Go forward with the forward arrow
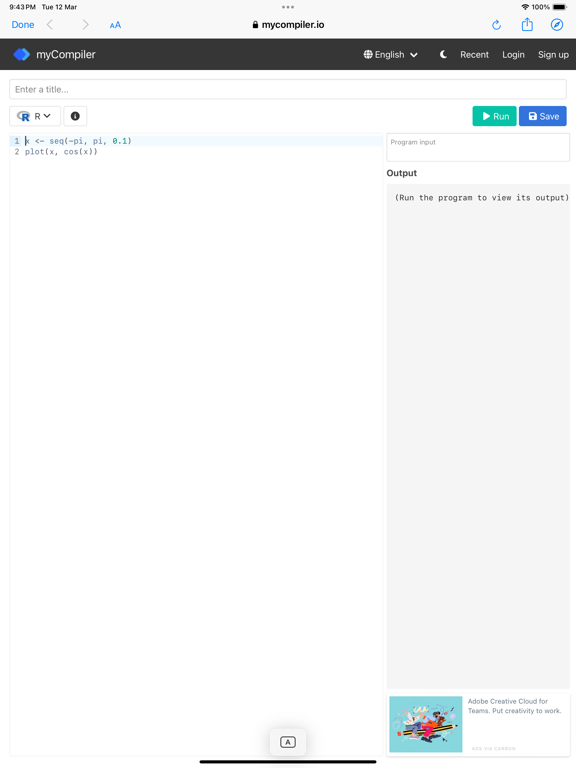 click(85, 24)
